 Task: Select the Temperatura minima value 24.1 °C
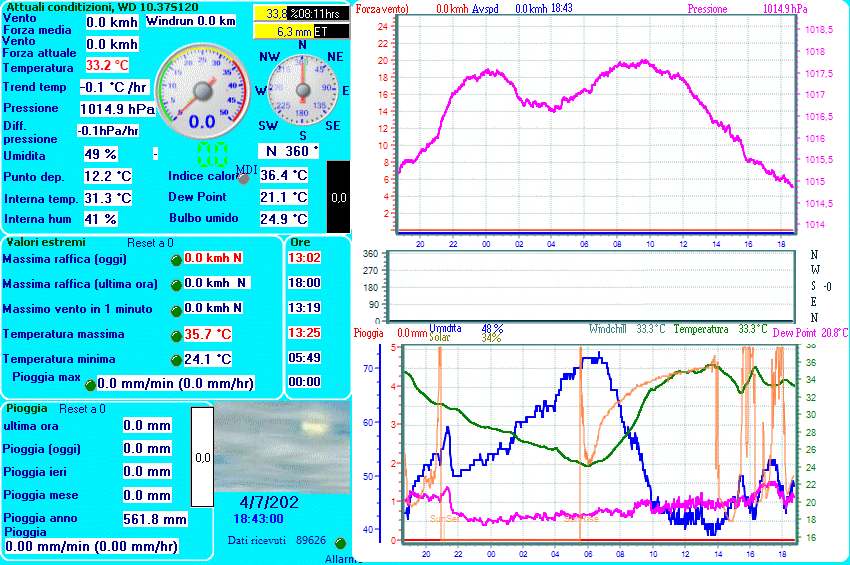click(208, 359)
